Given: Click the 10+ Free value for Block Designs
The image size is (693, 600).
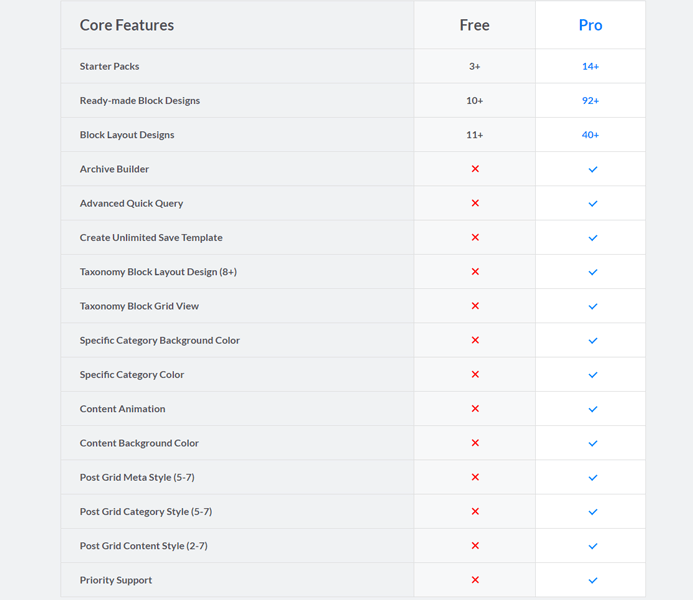Looking at the screenshot, I should tap(474, 100).
